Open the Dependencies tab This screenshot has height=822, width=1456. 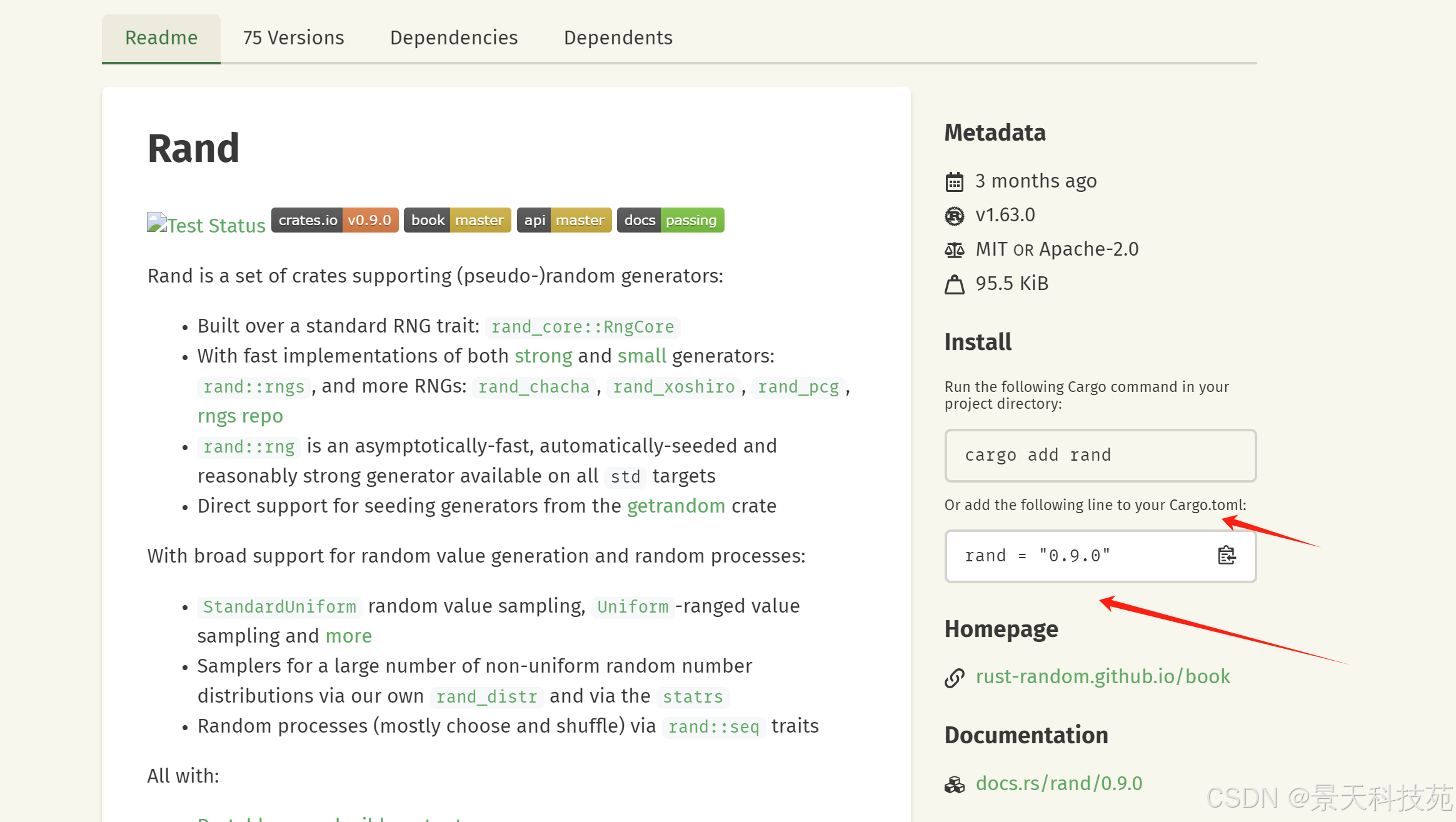(x=454, y=38)
